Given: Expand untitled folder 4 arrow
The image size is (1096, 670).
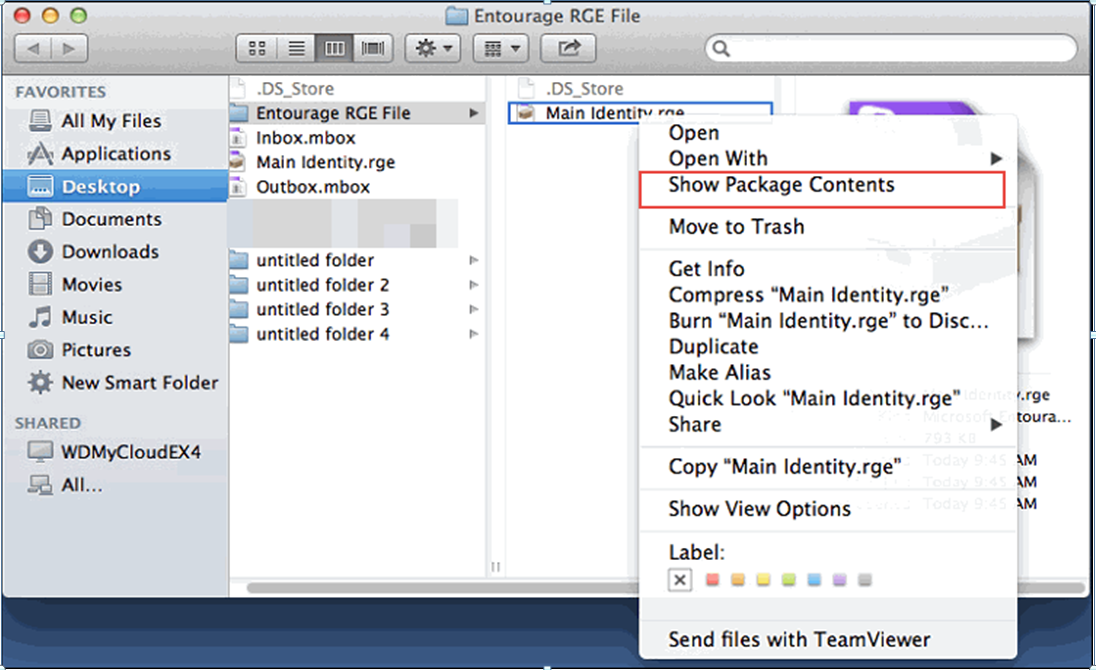Looking at the screenshot, I should point(474,334).
